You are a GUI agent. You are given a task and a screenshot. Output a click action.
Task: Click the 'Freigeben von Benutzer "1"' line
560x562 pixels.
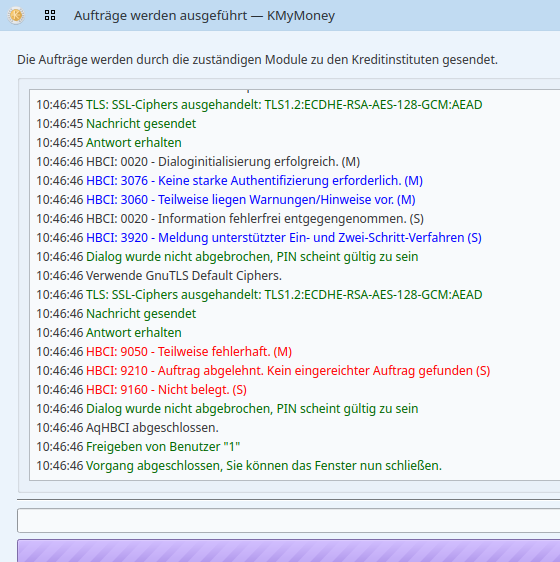pos(138,447)
